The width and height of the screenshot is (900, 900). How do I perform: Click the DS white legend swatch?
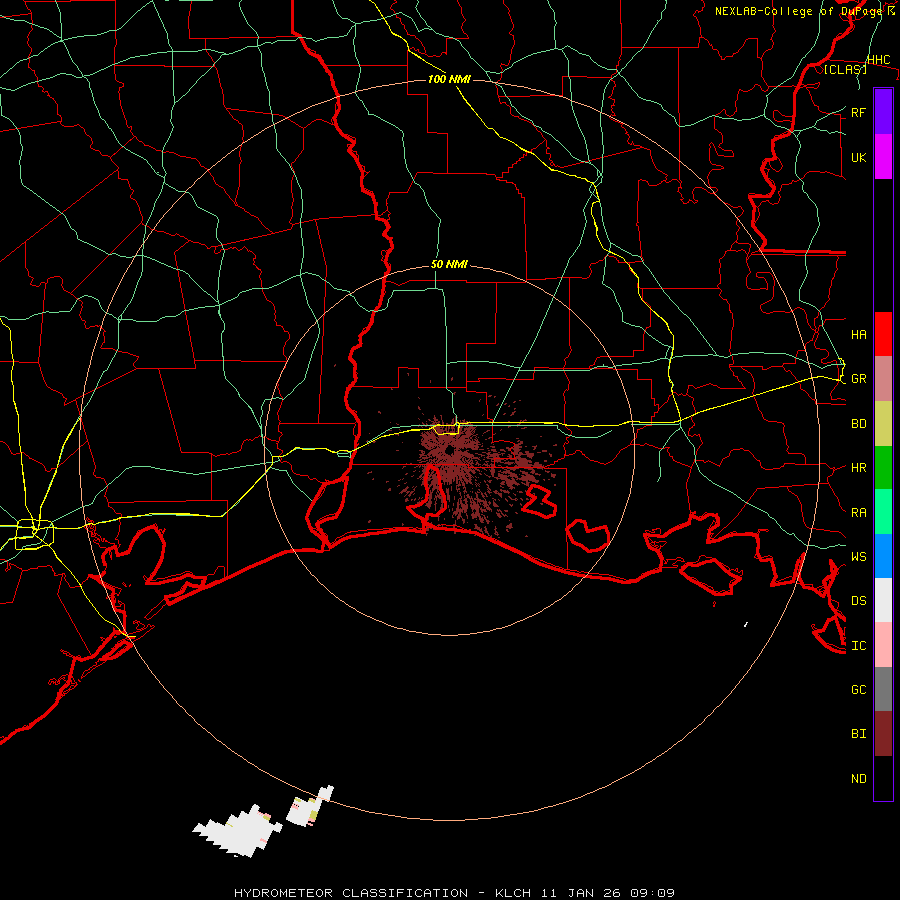[883, 600]
